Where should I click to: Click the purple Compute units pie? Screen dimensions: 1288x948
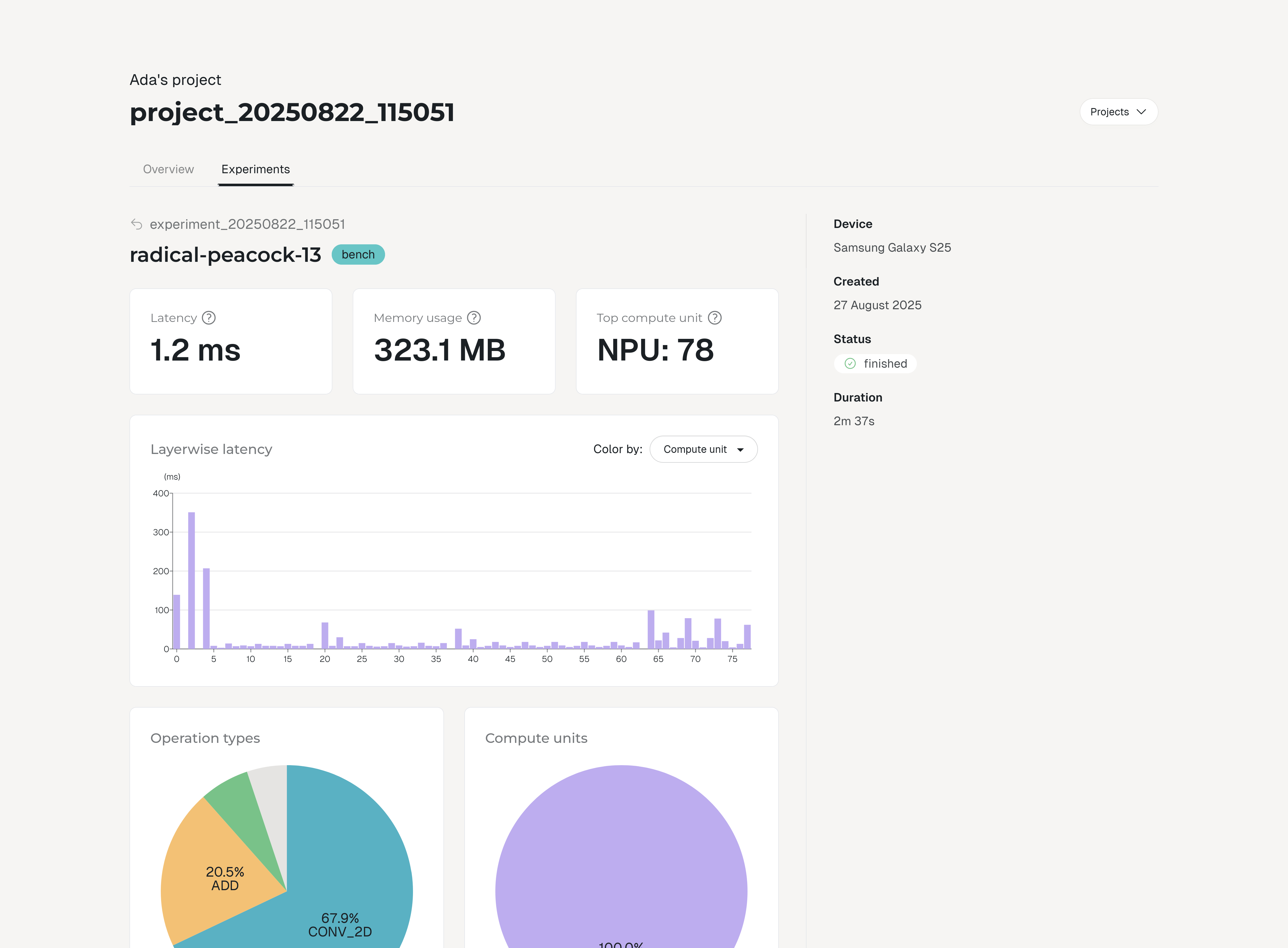(x=621, y=861)
